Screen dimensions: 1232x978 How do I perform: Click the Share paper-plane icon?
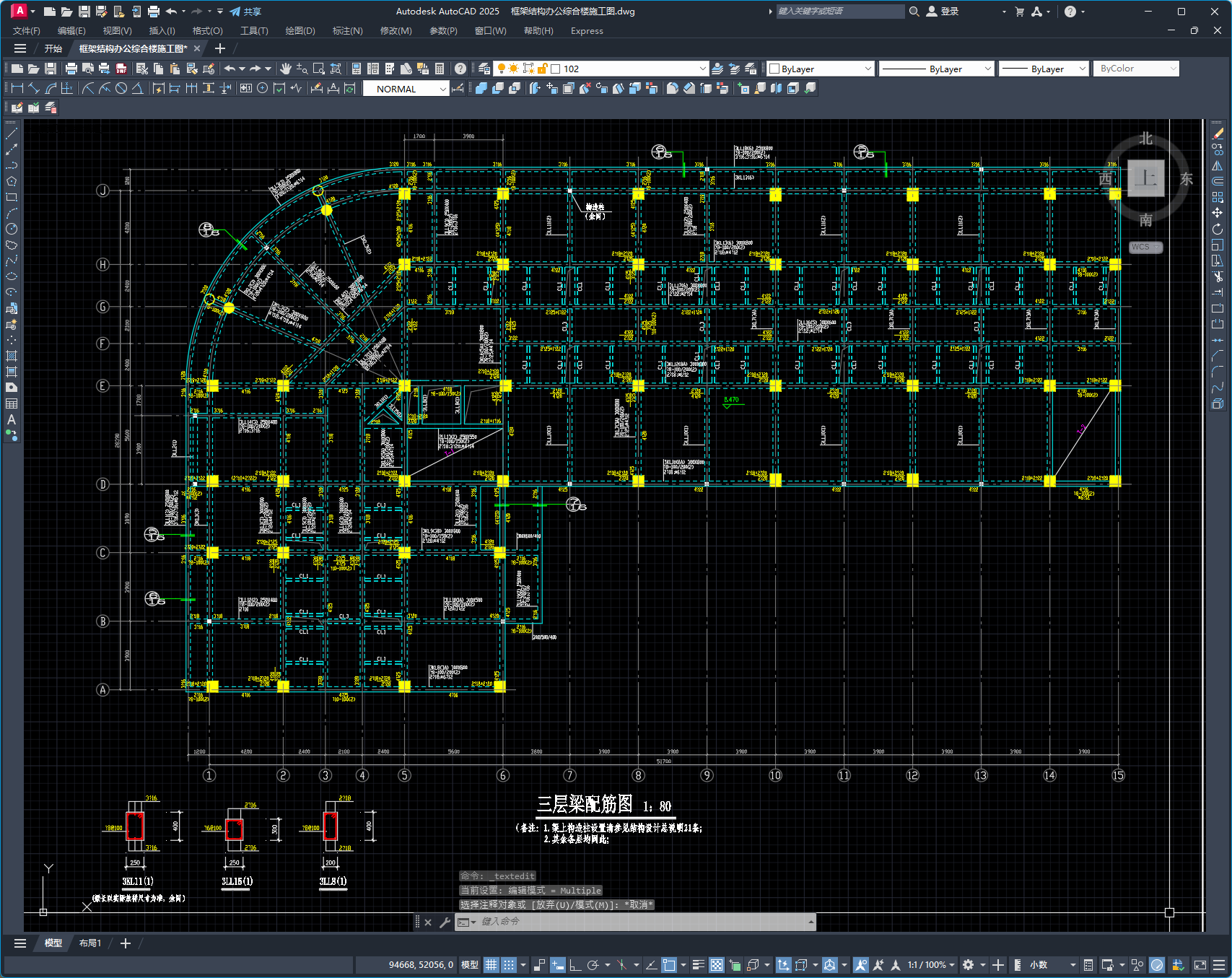point(235,12)
